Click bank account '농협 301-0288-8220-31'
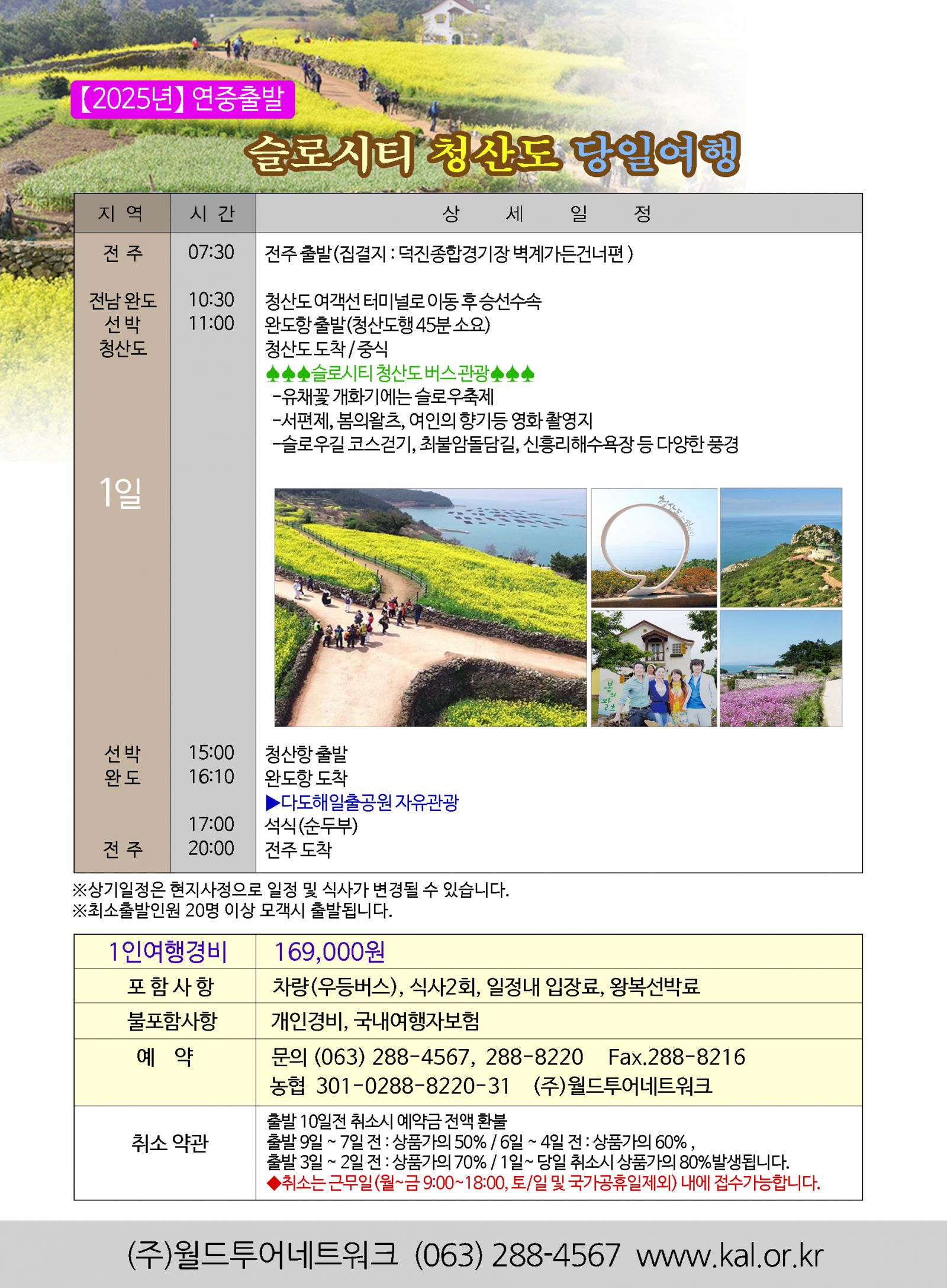The image size is (947, 1288). [390, 1086]
